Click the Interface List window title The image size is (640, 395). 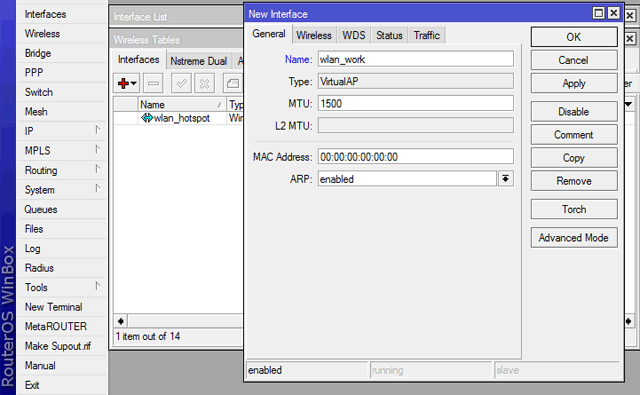pos(140,17)
